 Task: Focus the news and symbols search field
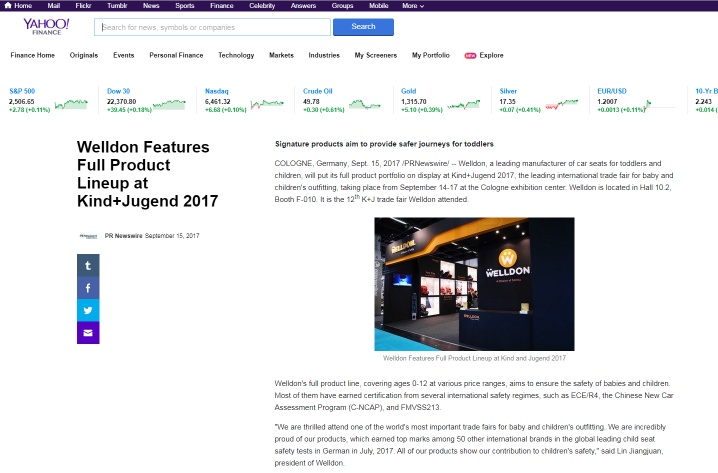coord(212,27)
